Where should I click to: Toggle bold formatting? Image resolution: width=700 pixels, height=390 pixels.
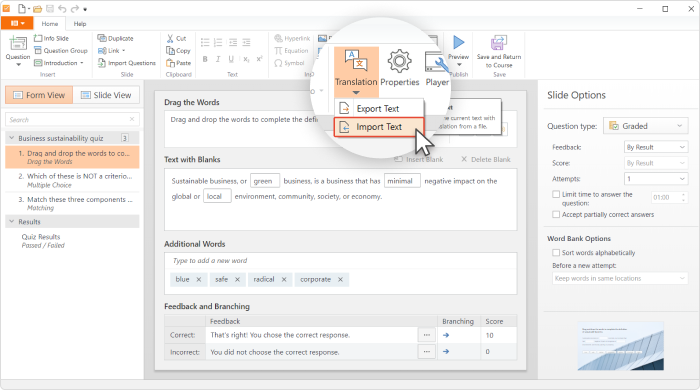point(205,59)
